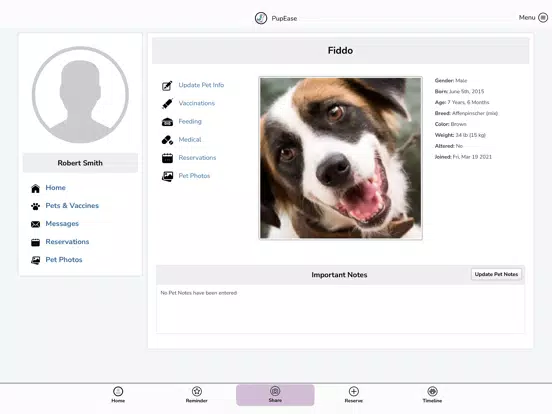Switch to the Reminder tab in bottom bar

point(196,395)
